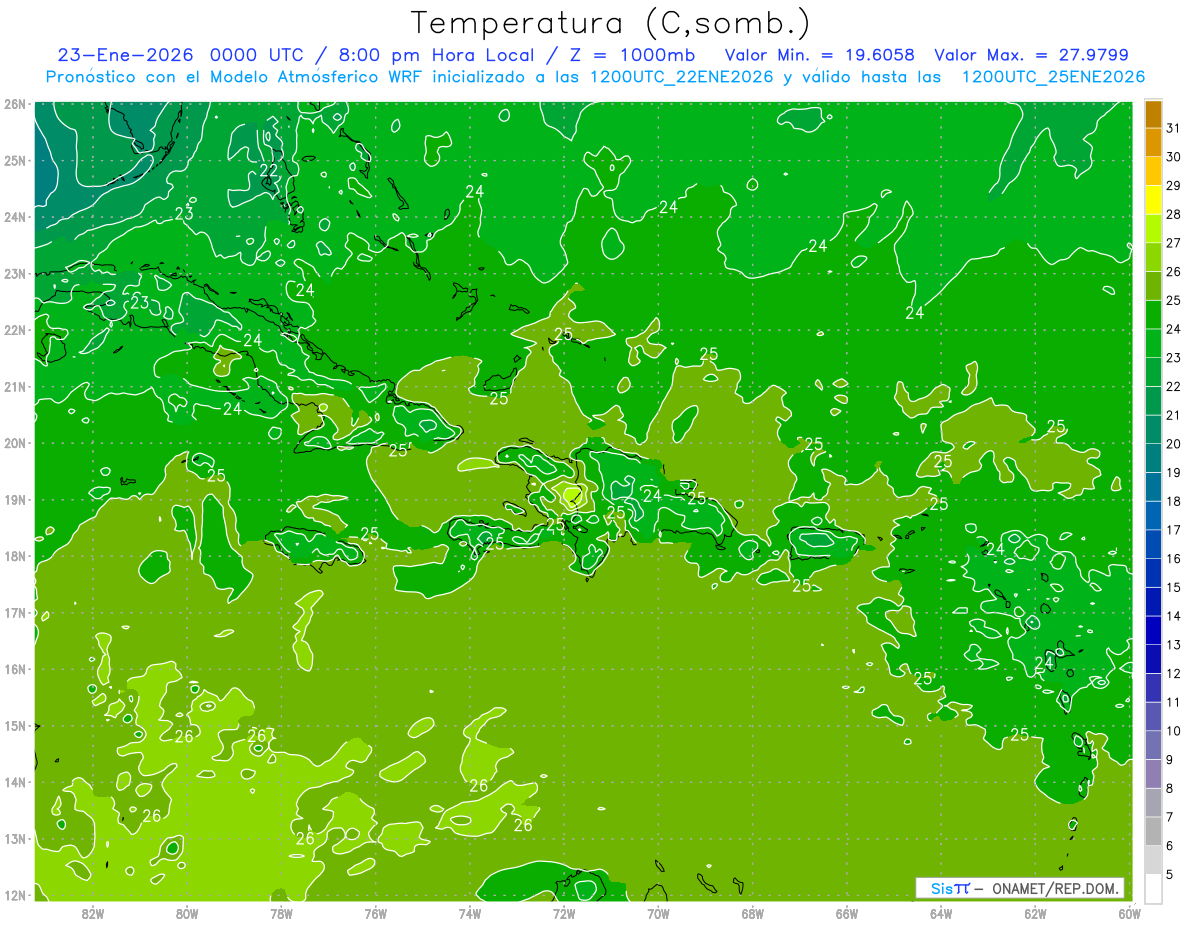Image resolution: width=1200 pixels, height=927 pixels.
Task: Click the longitude axis label 78W
Action: [281, 913]
